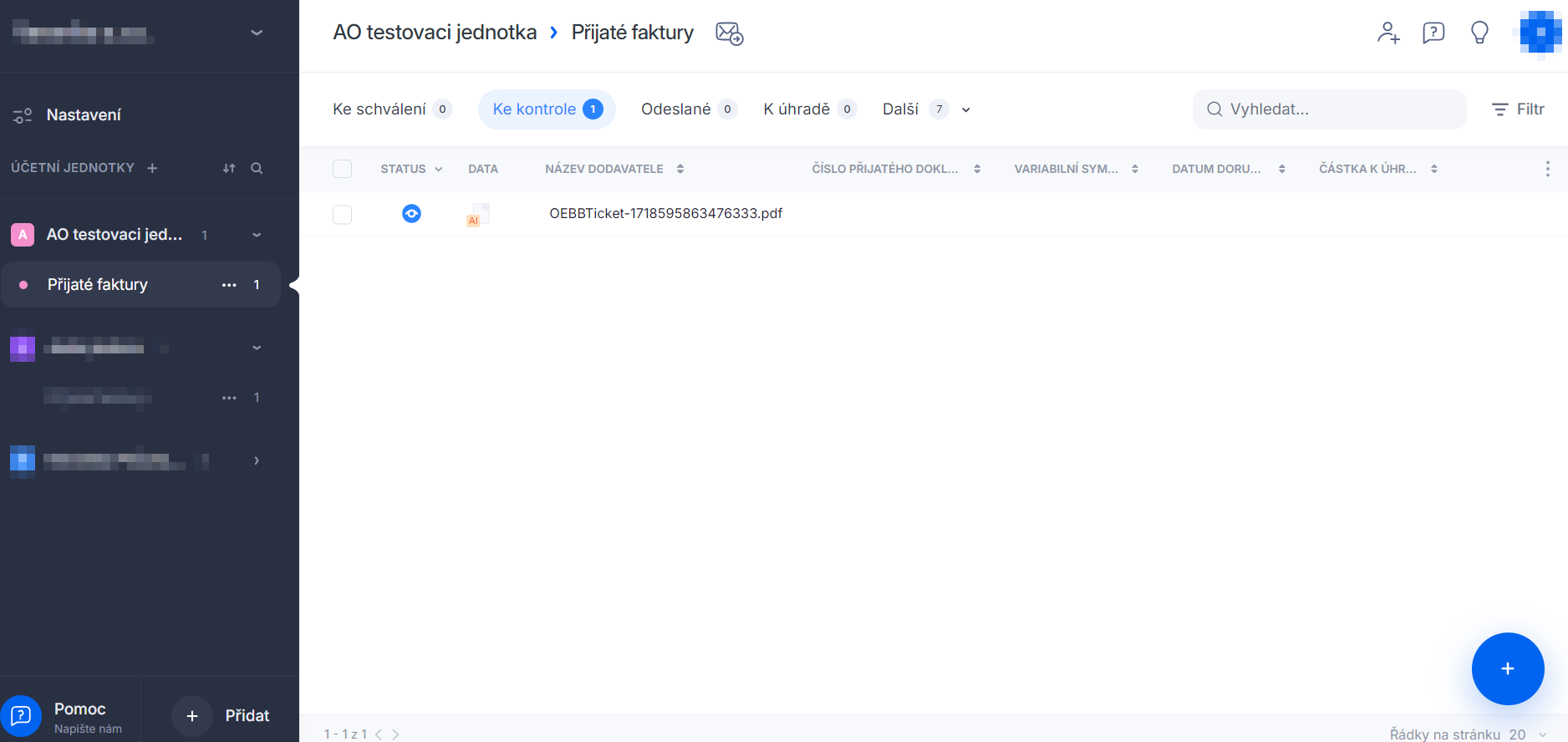Select all rows with header checkbox
This screenshot has height=742, width=1568.
coord(342,169)
